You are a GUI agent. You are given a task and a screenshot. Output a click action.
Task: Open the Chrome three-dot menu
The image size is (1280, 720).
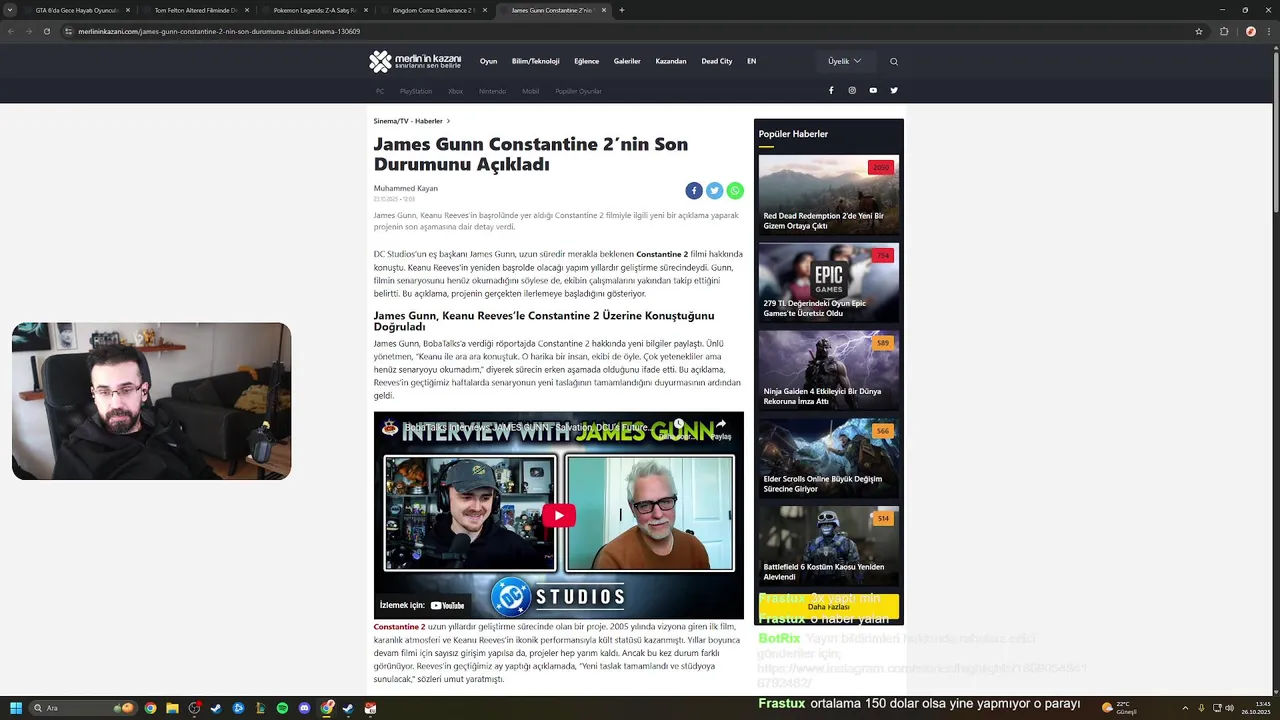pyautogui.click(x=1268, y=31)
